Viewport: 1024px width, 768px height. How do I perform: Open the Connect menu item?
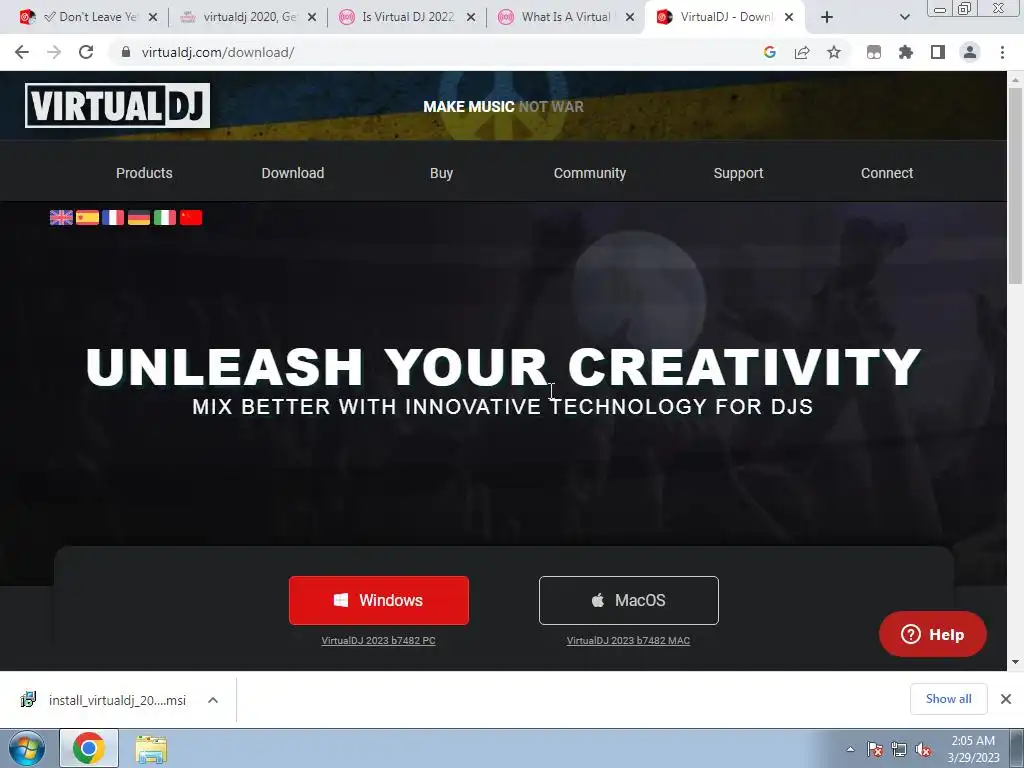887,173
